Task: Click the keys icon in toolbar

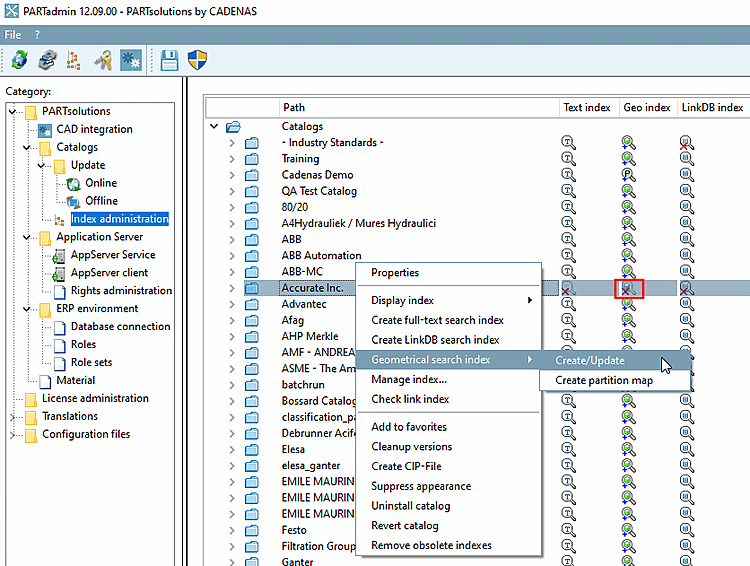Action: pyautogui.click(x=102, y=60)
